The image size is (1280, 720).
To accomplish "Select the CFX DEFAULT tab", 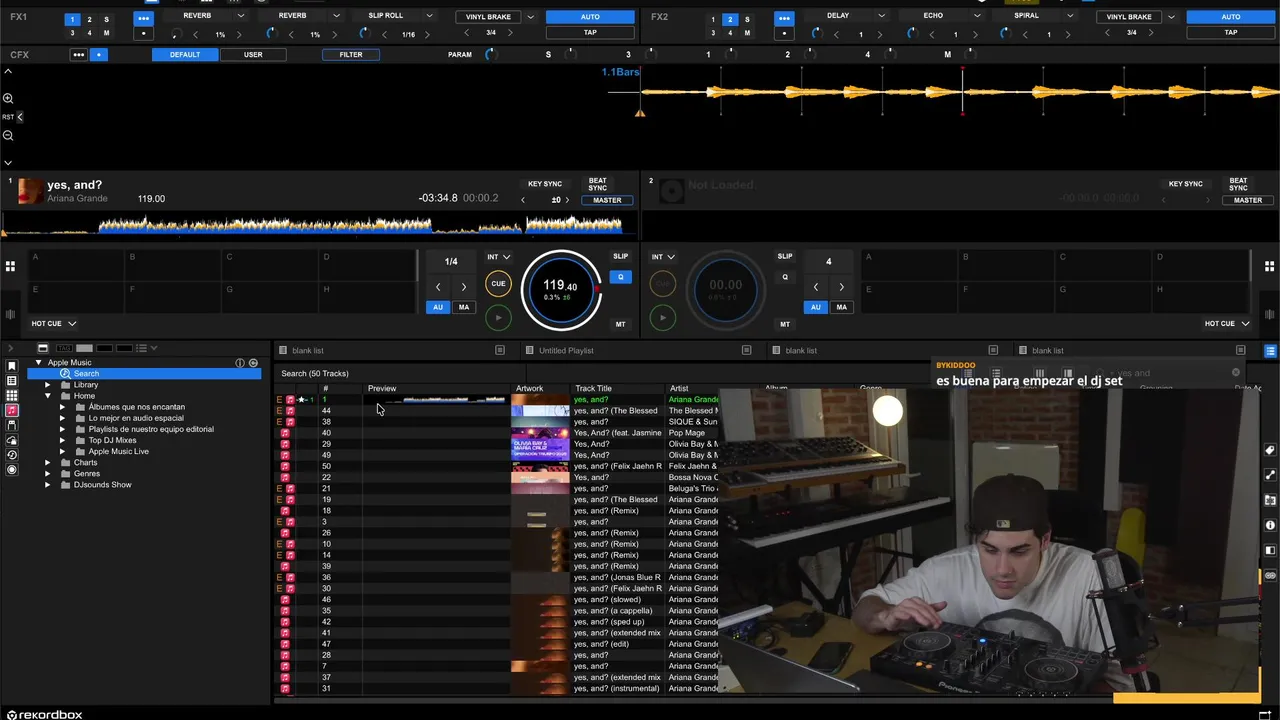I will 185,54.
